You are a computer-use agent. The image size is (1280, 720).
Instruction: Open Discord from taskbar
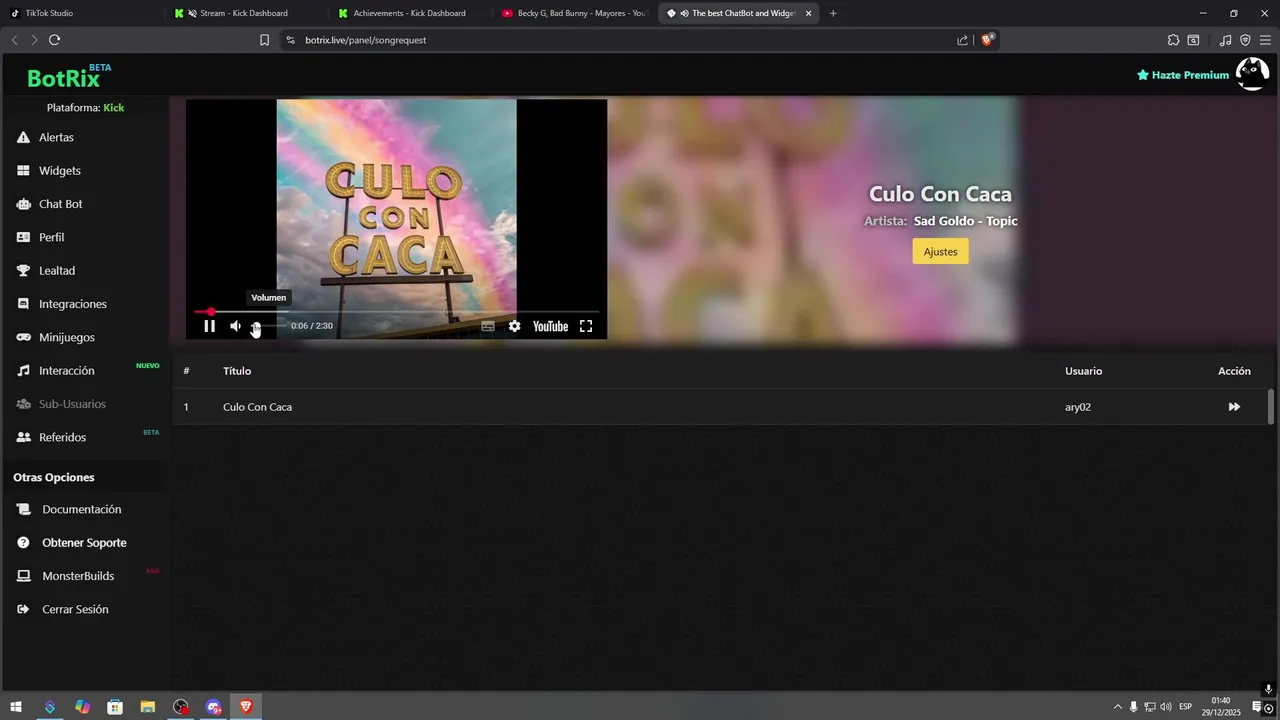213,707
